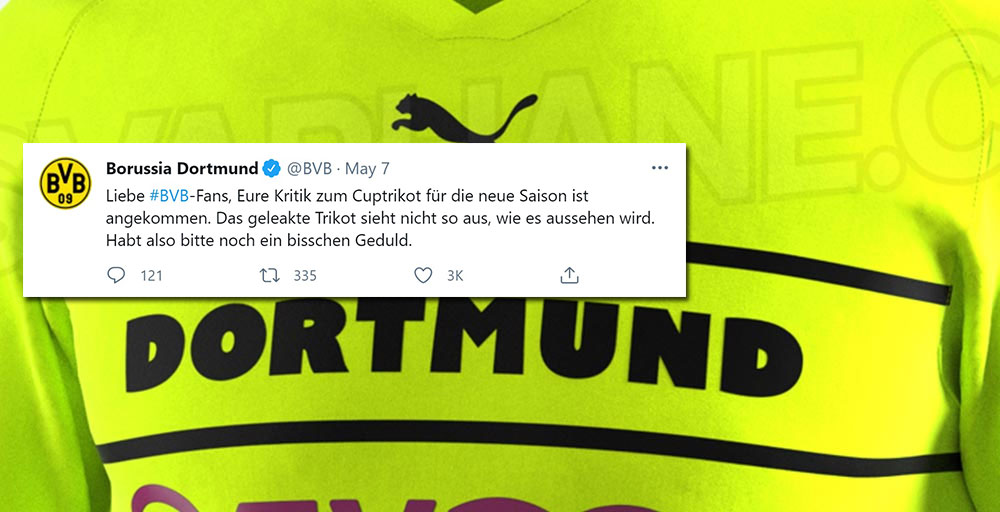Open the May 7 timestamp

pyautogui.click(x=367, y=169)
